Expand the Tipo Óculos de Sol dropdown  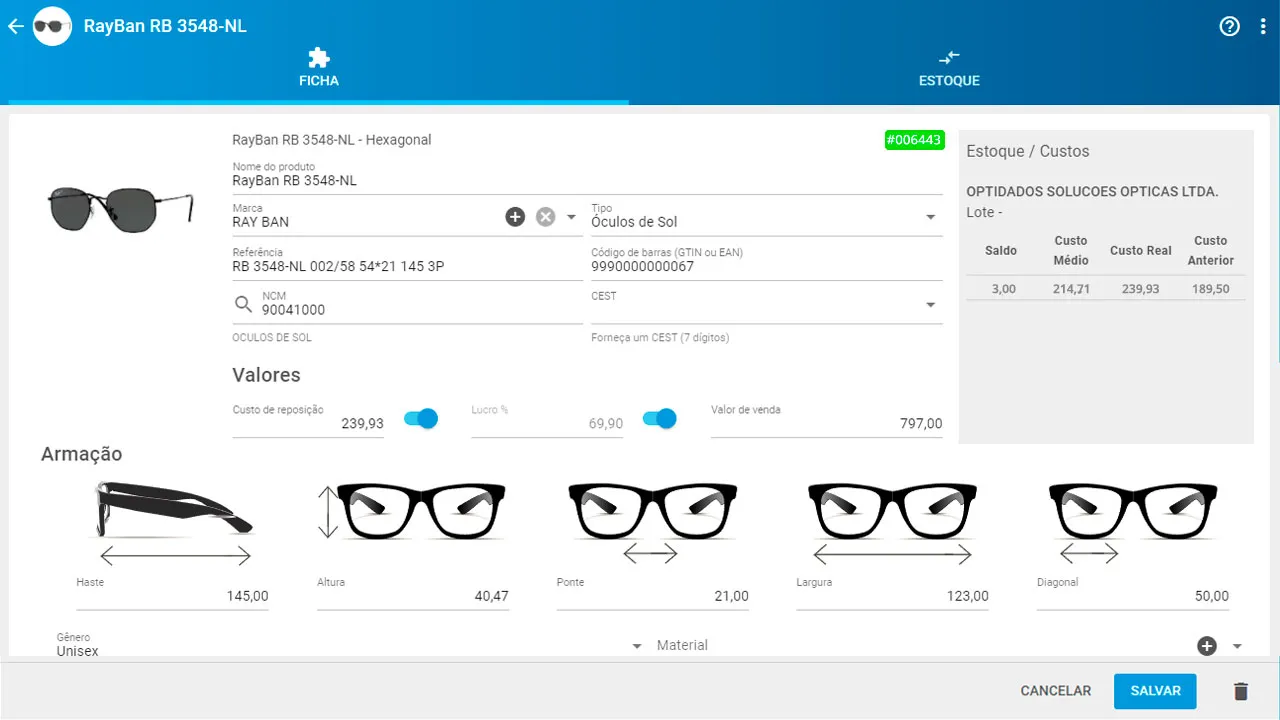(930, 218)
